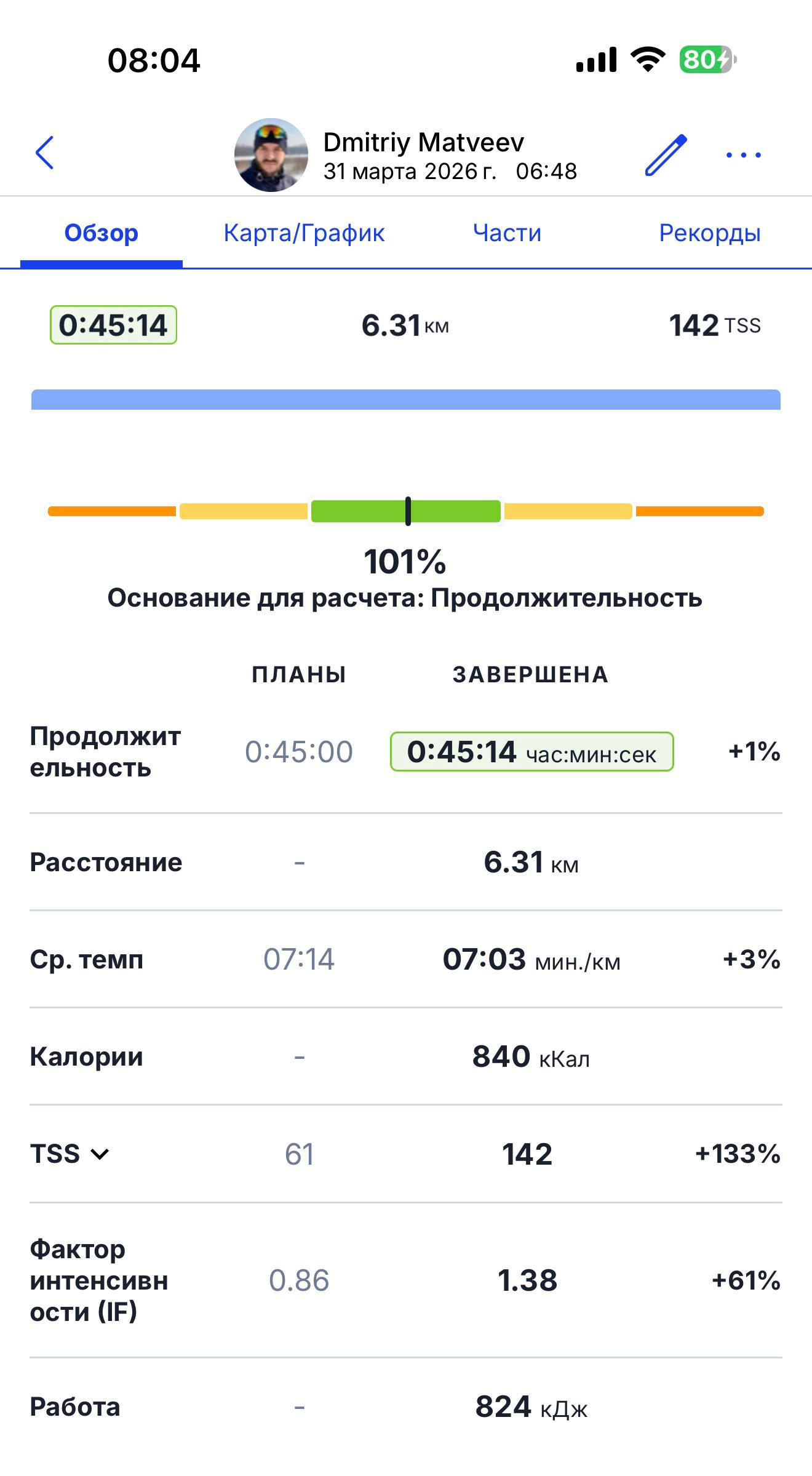
Task: Tap the back arrow icon
Action: [x=45, y=153]
